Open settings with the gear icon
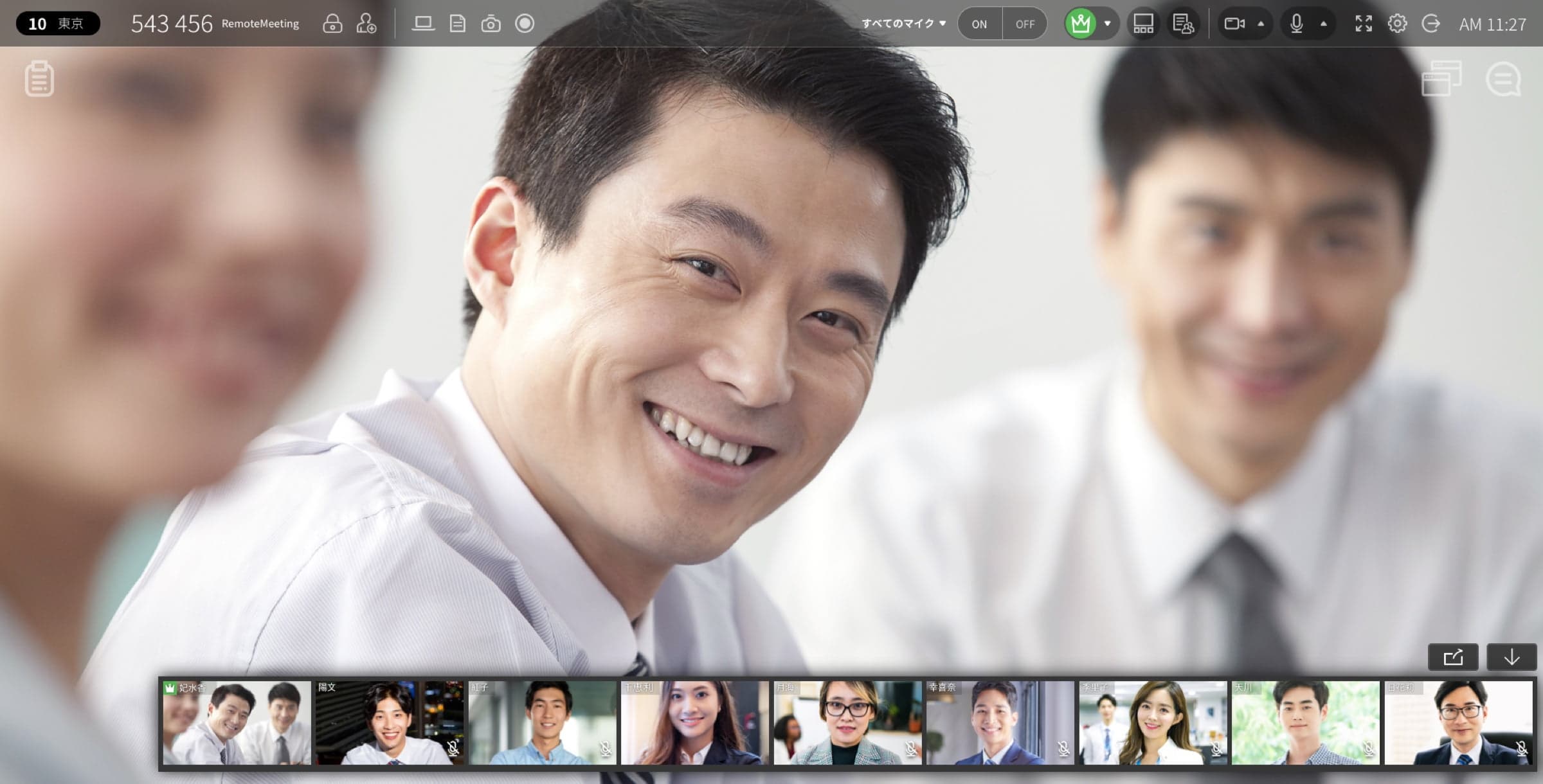The height and width of the screenshot is (784, 1543). click(x=1397, y=24)
